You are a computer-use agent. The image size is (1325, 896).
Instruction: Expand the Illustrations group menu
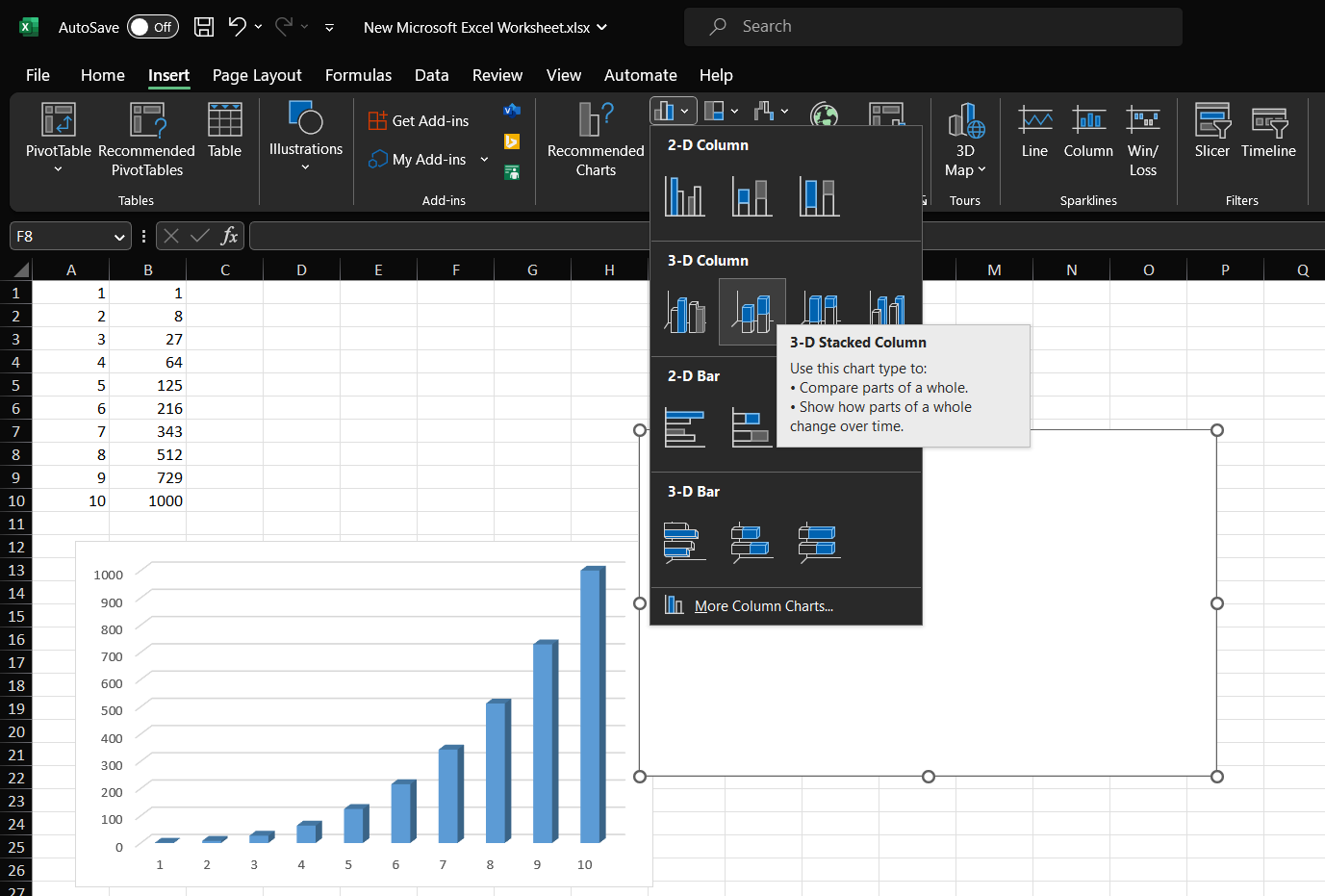pyautogui.click(x=305, y=167)
